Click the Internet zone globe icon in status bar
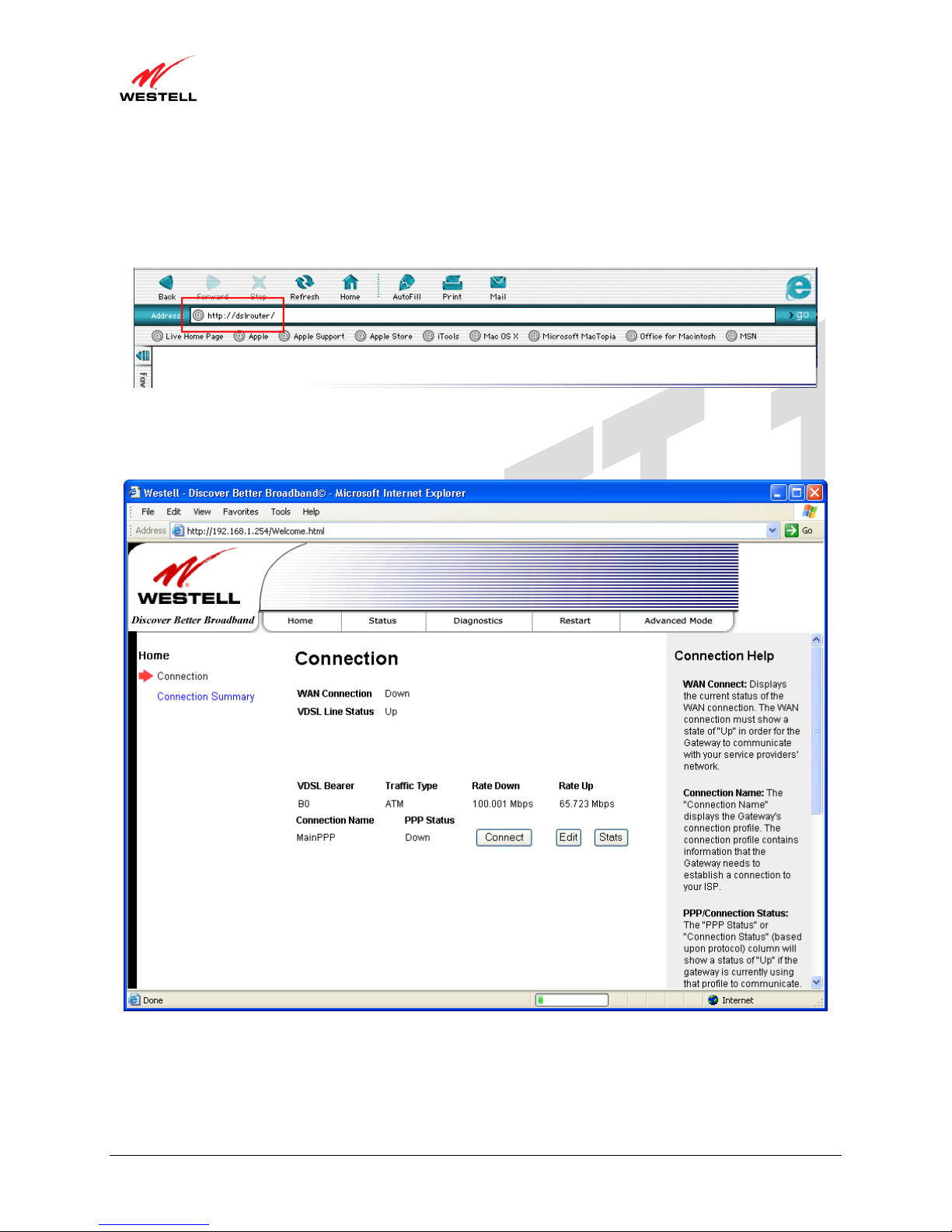952x1232 pixels. pyautogui.click(x=713, y=1000)
